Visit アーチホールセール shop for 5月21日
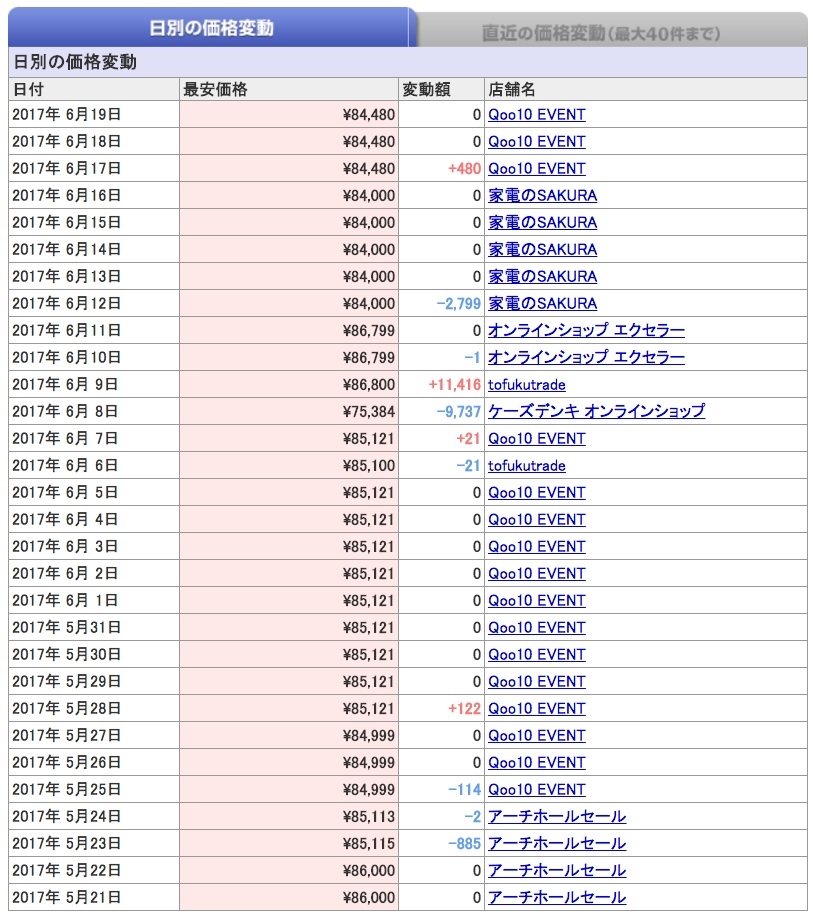 pos(557,897)
